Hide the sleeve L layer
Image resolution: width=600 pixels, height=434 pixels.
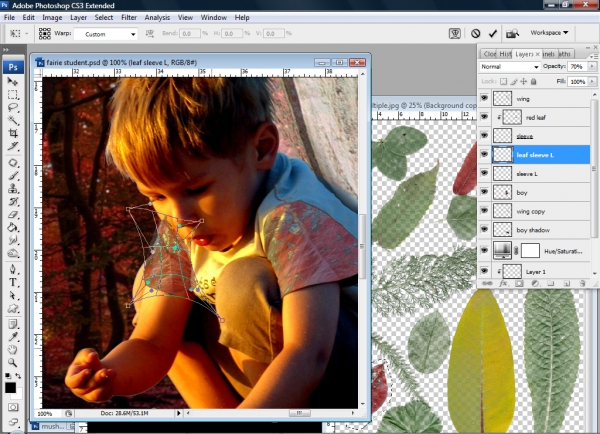point(484,173)
